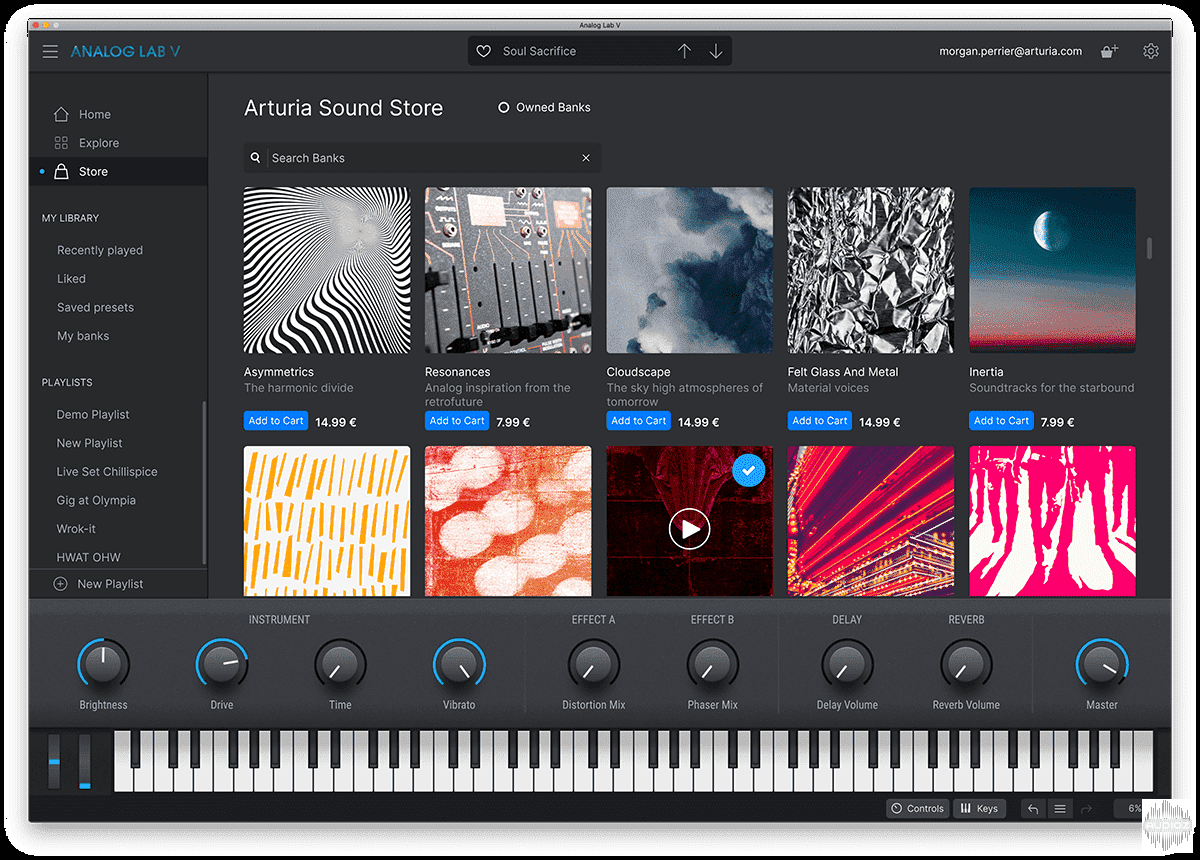
Task: Click the blue checkmark badge on the dark red bank
Action: [749, 470]
